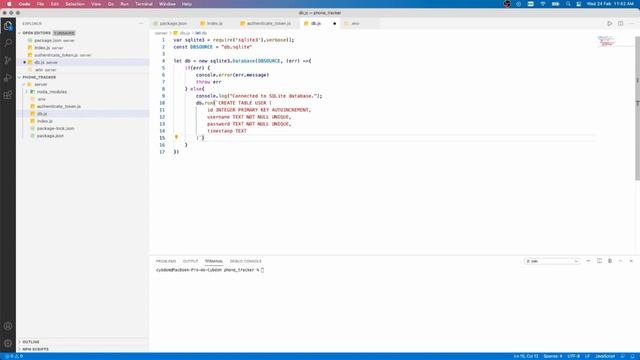Switch to the index.js editor tab

pos(215,24)
